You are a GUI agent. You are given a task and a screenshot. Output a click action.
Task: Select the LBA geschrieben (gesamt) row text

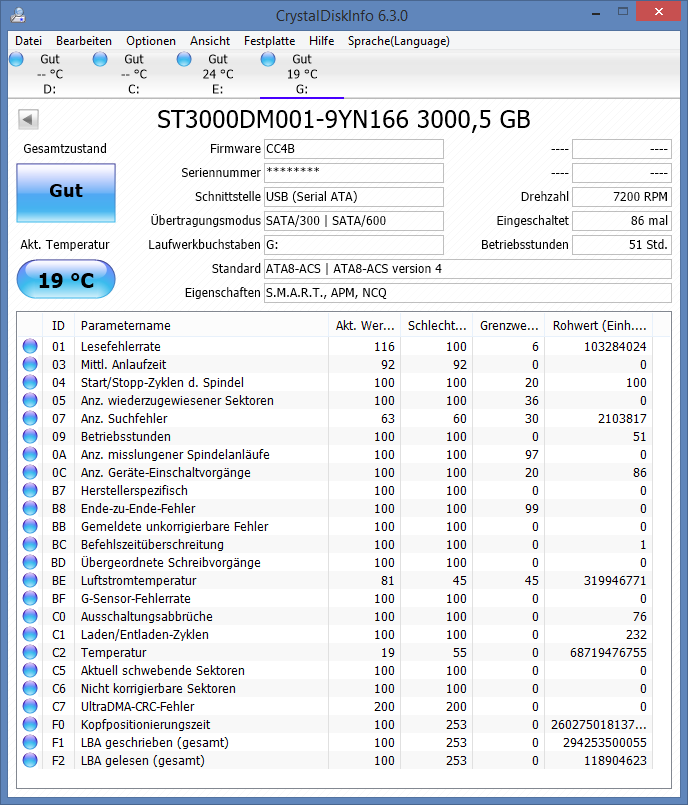click(x=155, y=742)
